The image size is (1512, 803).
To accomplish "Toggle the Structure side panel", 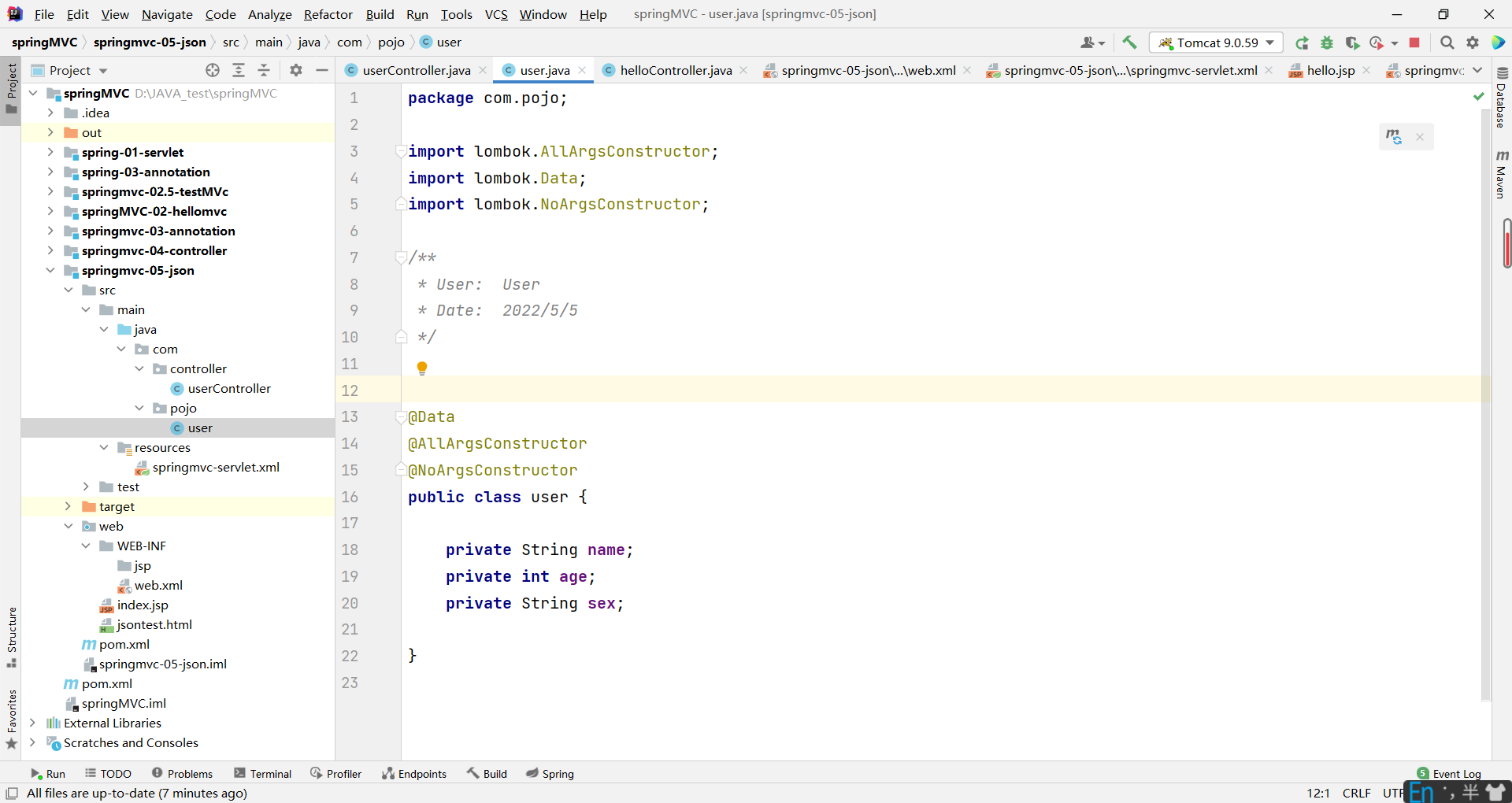I will [11, 637].
